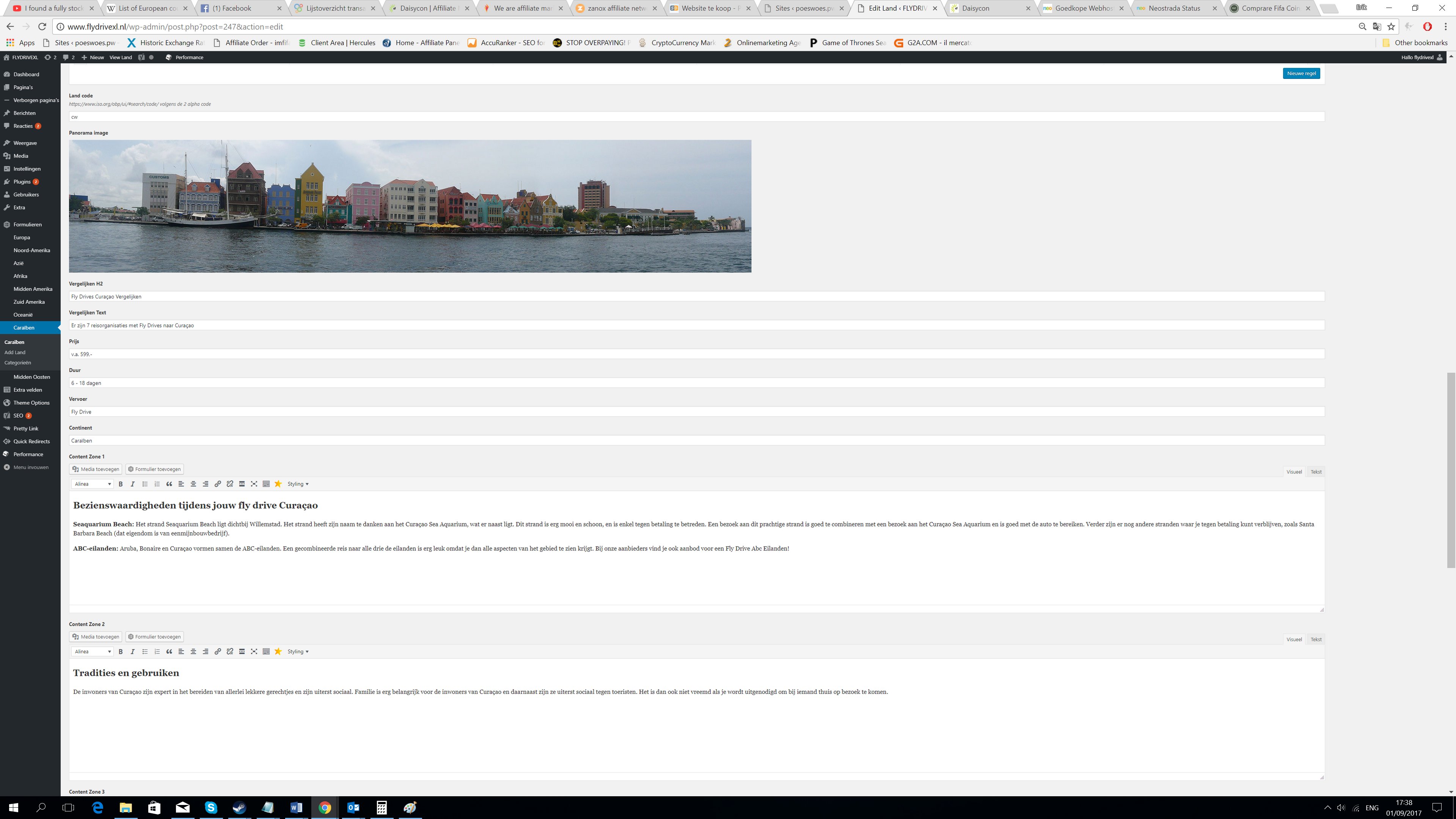
Task: Click Formulier toevoegen in Content Zone 2
Action: [x=154, y=637]
